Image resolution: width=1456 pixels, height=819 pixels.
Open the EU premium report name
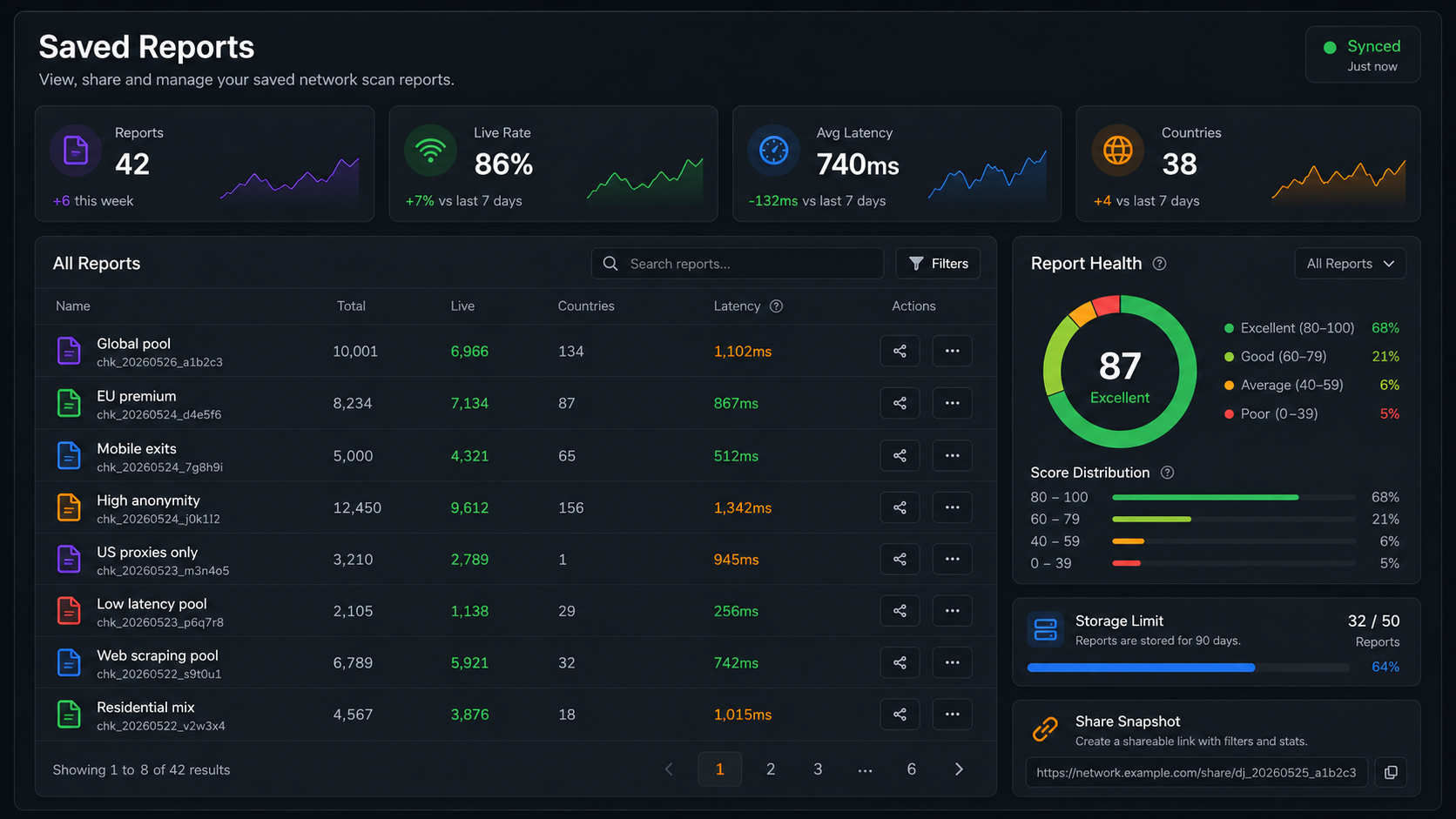coord(137,396)
